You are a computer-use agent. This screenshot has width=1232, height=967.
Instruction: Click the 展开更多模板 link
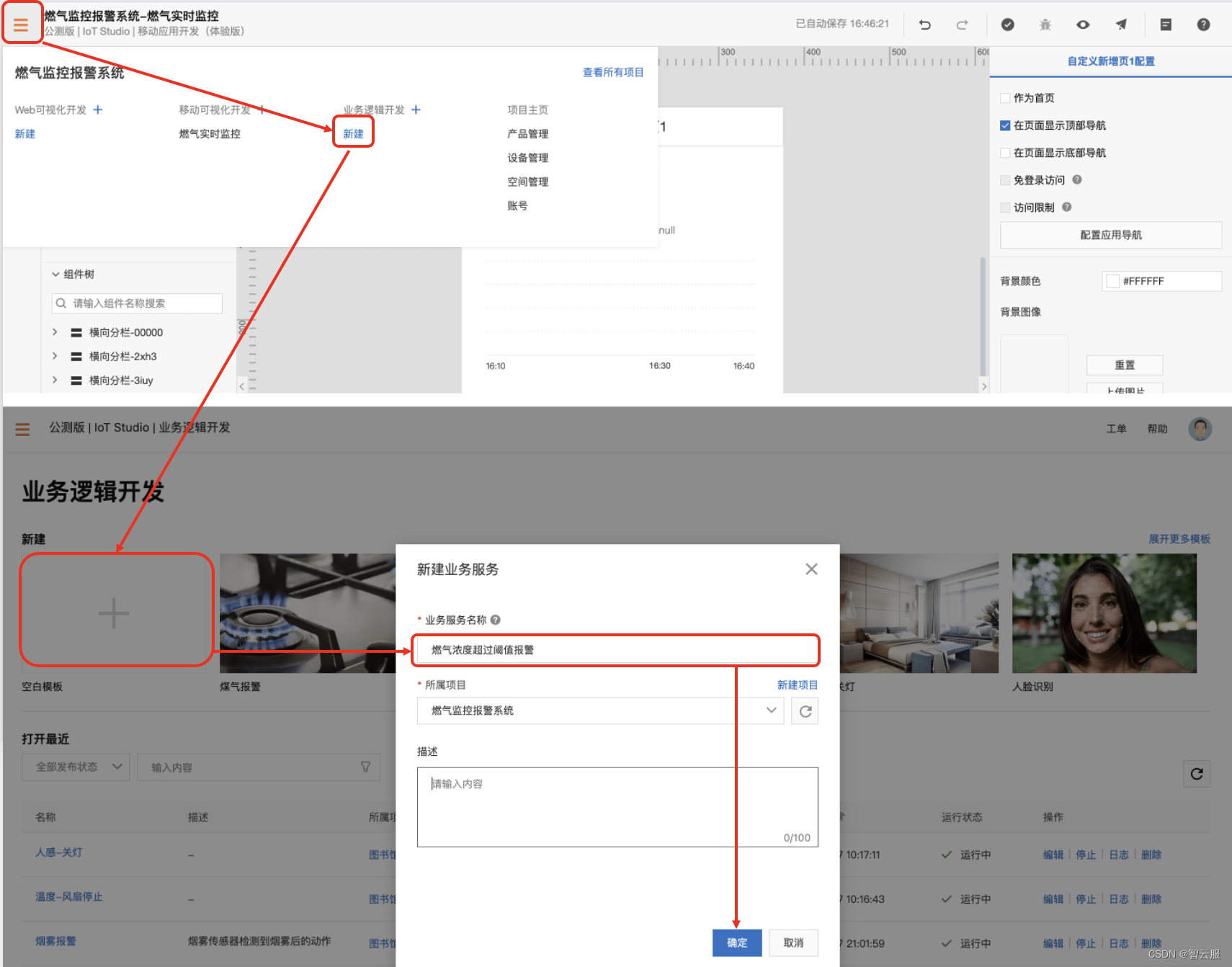1179,539
